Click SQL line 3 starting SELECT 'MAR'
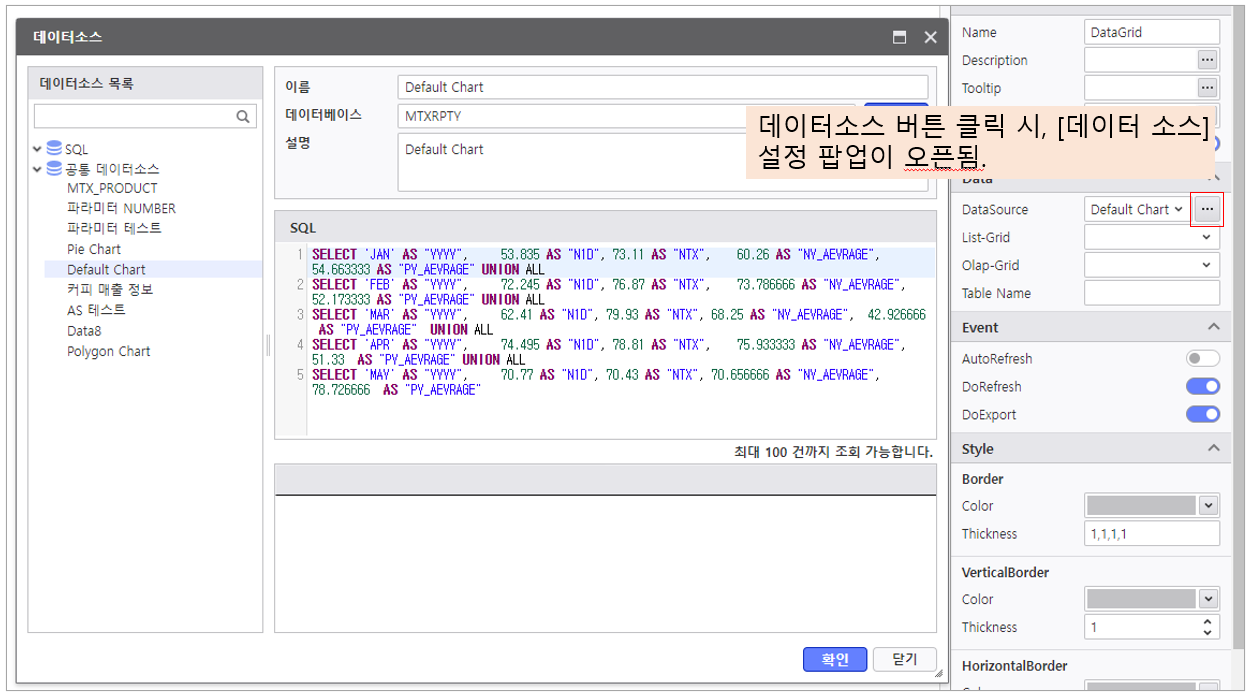Screen dimensions: 1251x695 tap(621, 322)
